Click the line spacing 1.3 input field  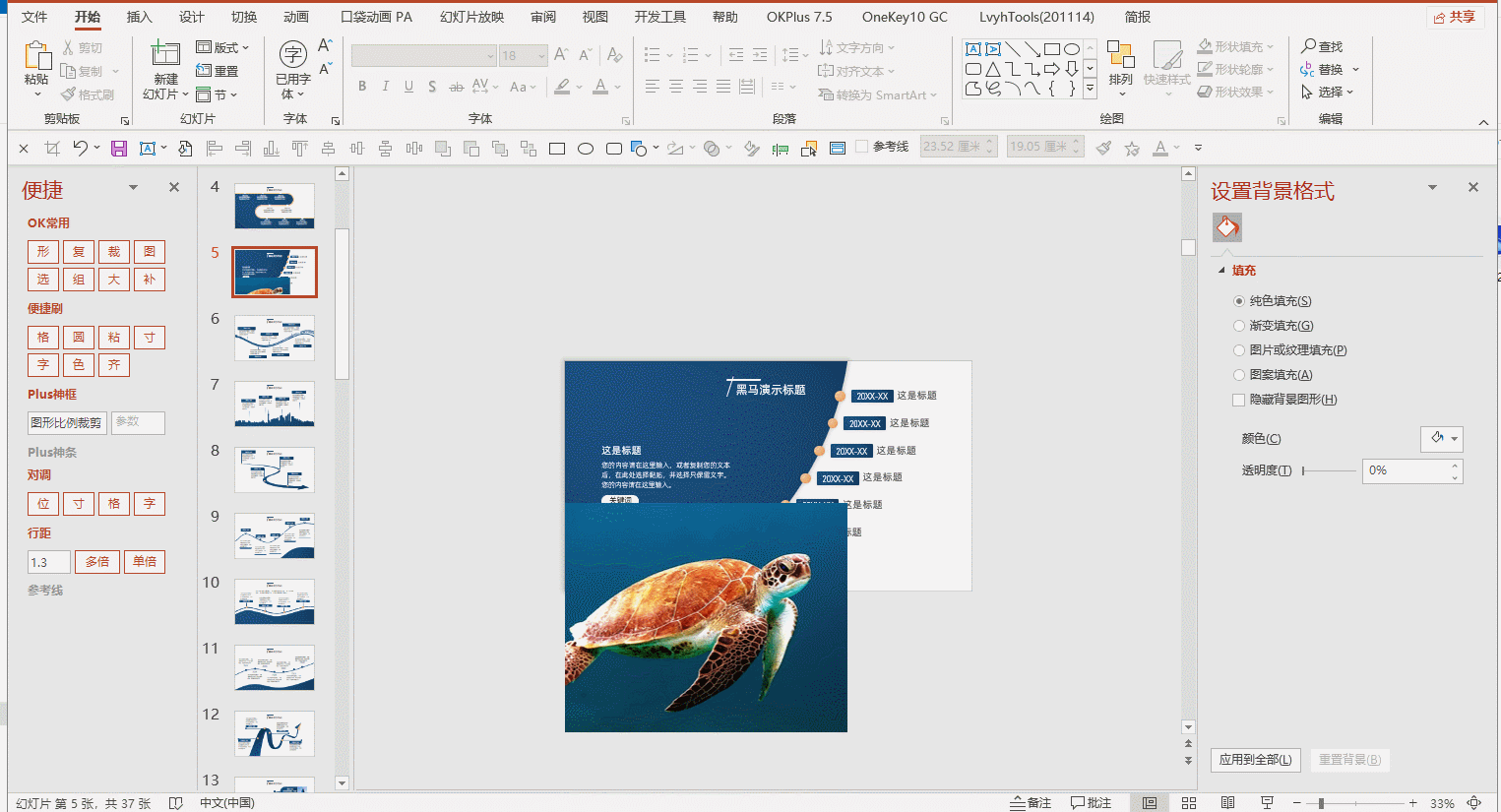tap(49, 562)
